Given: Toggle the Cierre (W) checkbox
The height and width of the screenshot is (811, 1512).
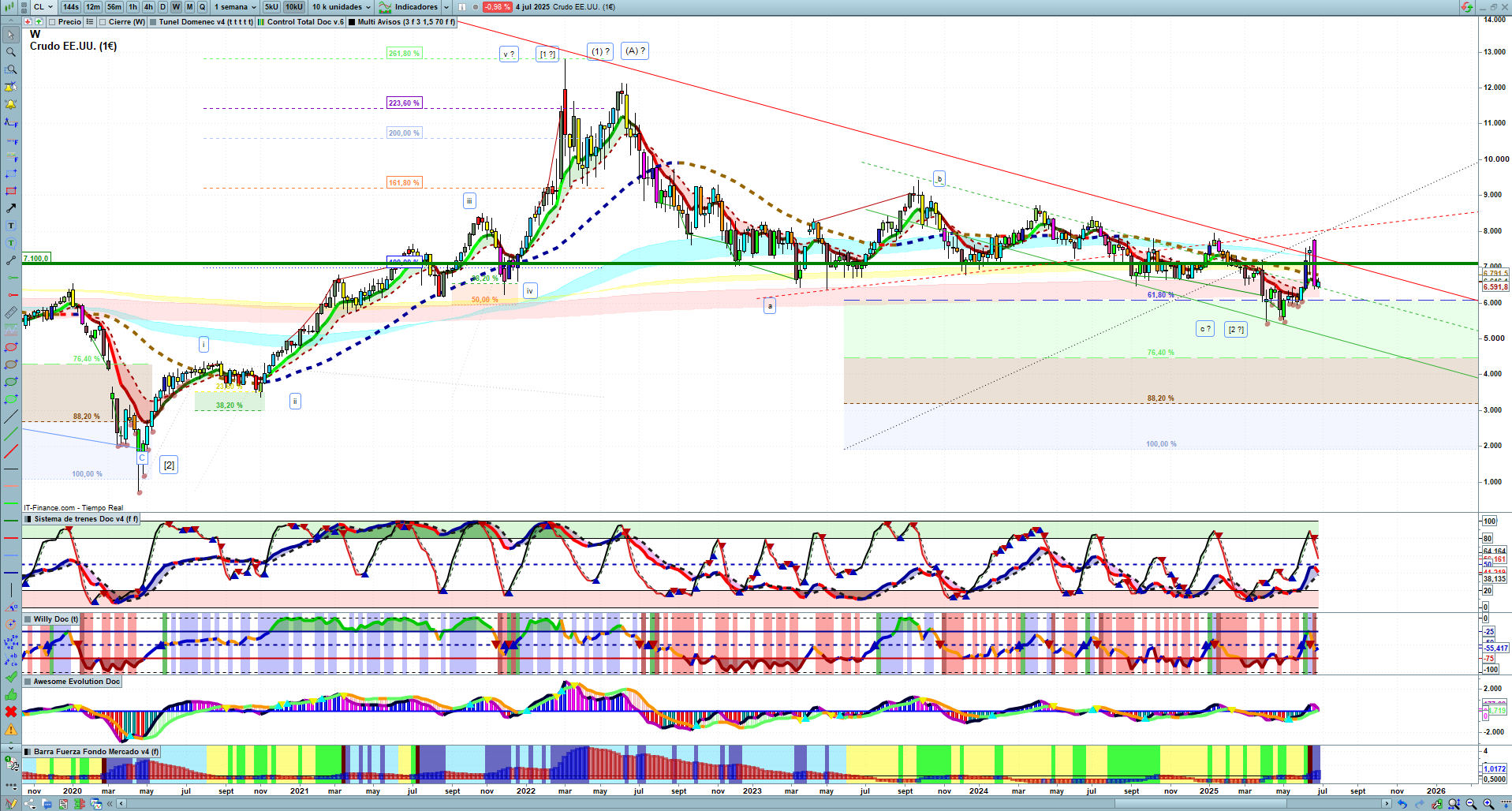Looking at the screenshot, I should click(x=103, y=22).
